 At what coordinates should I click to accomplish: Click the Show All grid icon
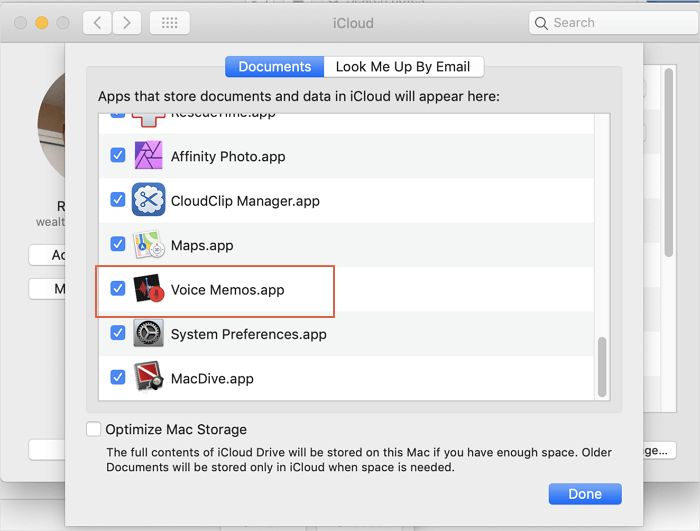169,22
